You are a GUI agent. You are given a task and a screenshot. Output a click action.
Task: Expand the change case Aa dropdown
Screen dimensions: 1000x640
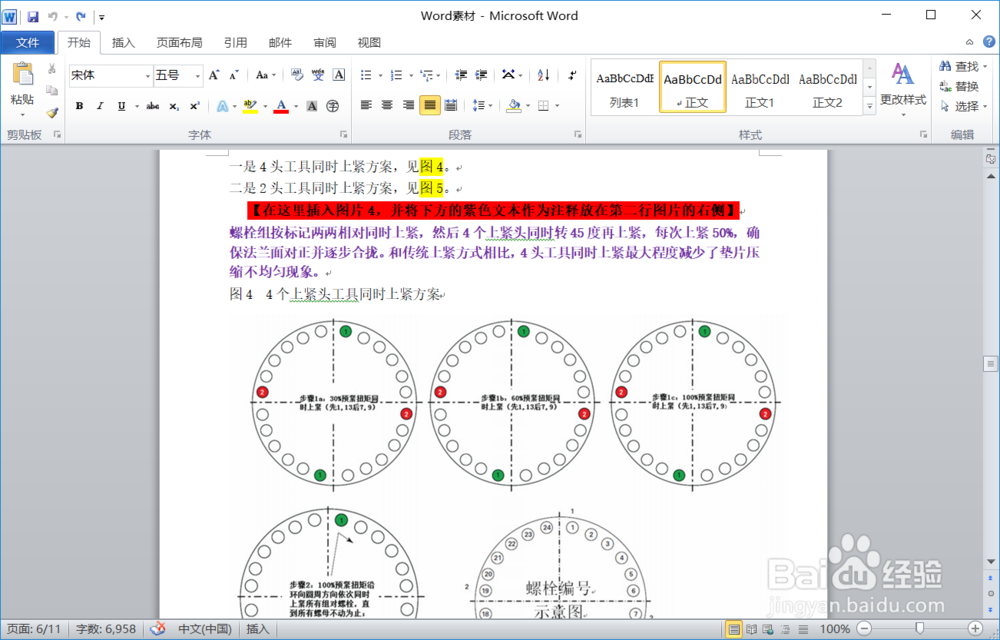pos(274,75)
